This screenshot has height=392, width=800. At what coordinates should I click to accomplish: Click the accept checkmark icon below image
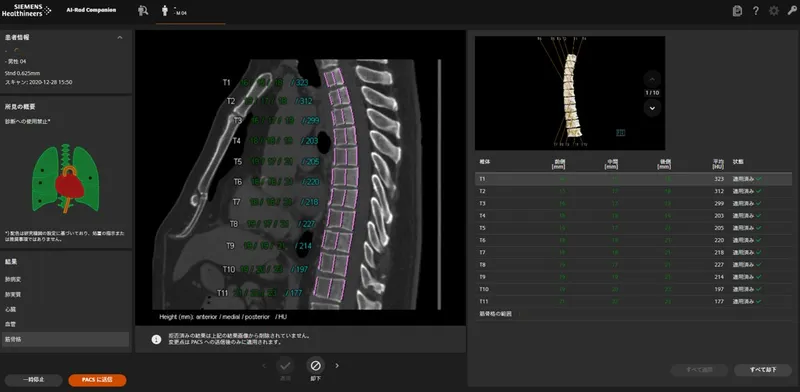285,365
